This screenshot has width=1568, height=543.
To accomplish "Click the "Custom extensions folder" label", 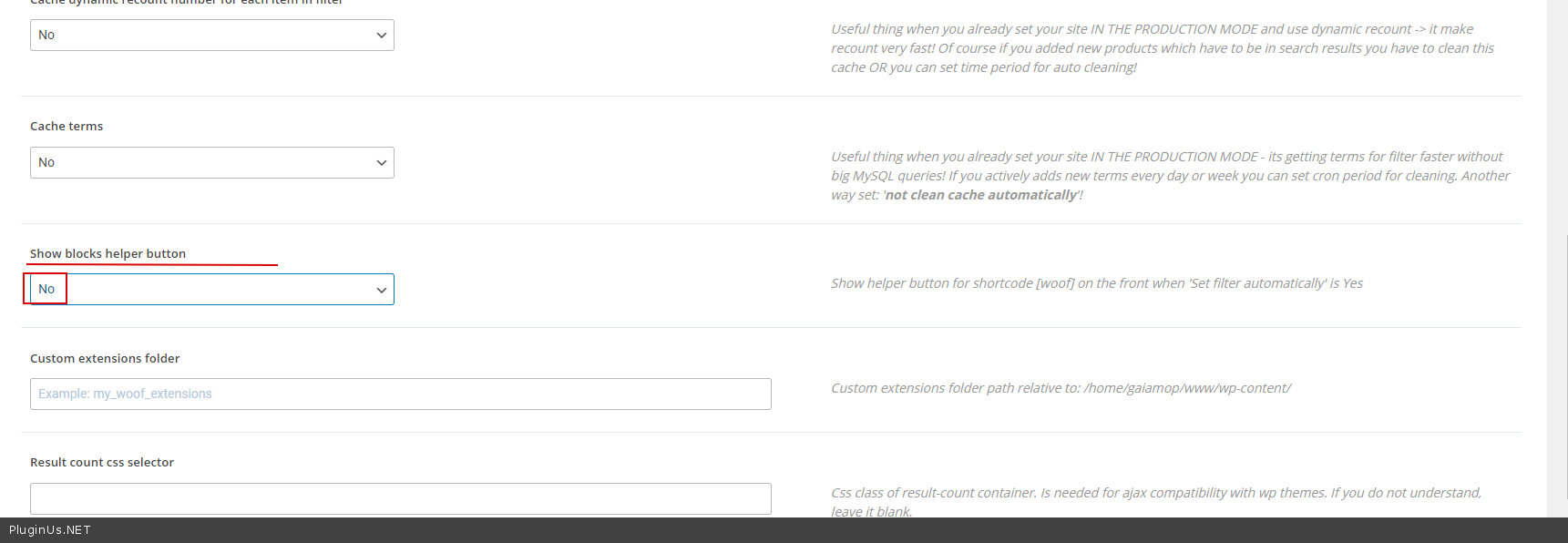I will click(x=105, y=359).
